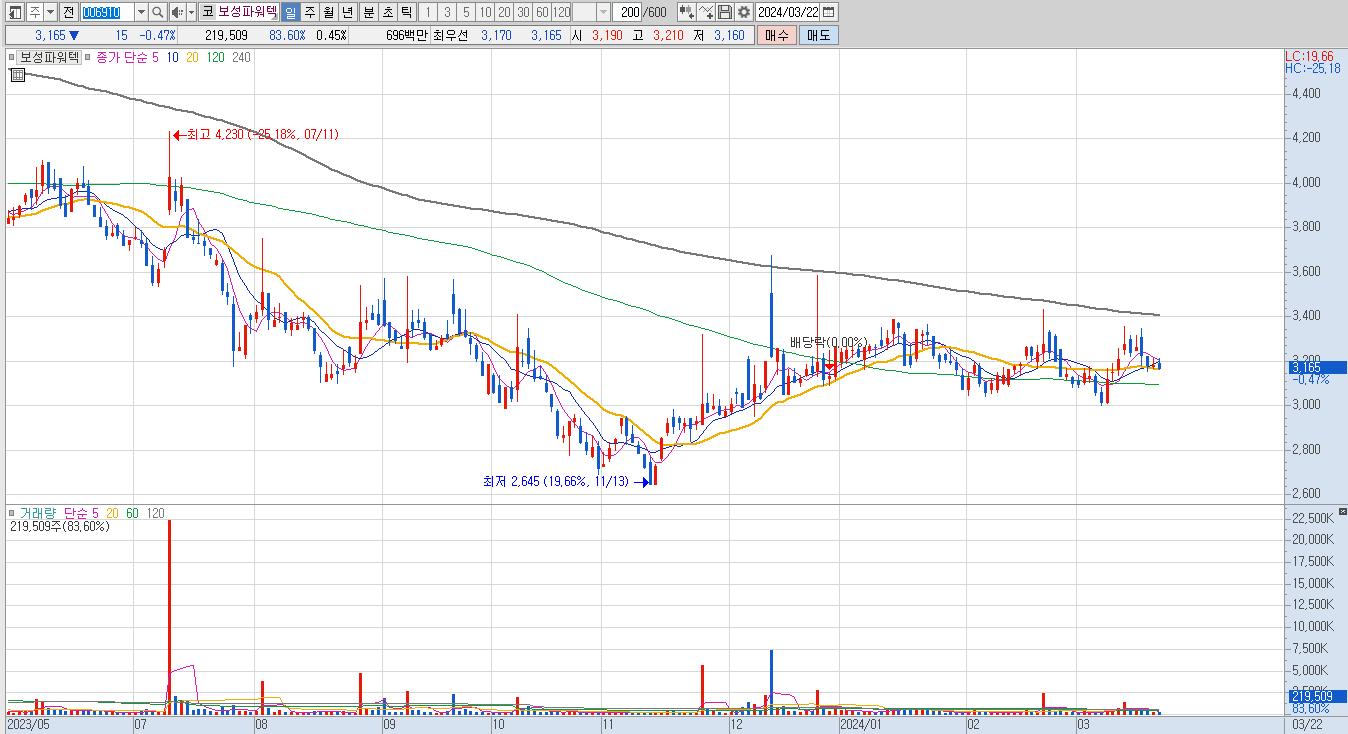Click the 120-period MA legend number in green
This screenshot has height=734, width=1348.
pos(215,58)
